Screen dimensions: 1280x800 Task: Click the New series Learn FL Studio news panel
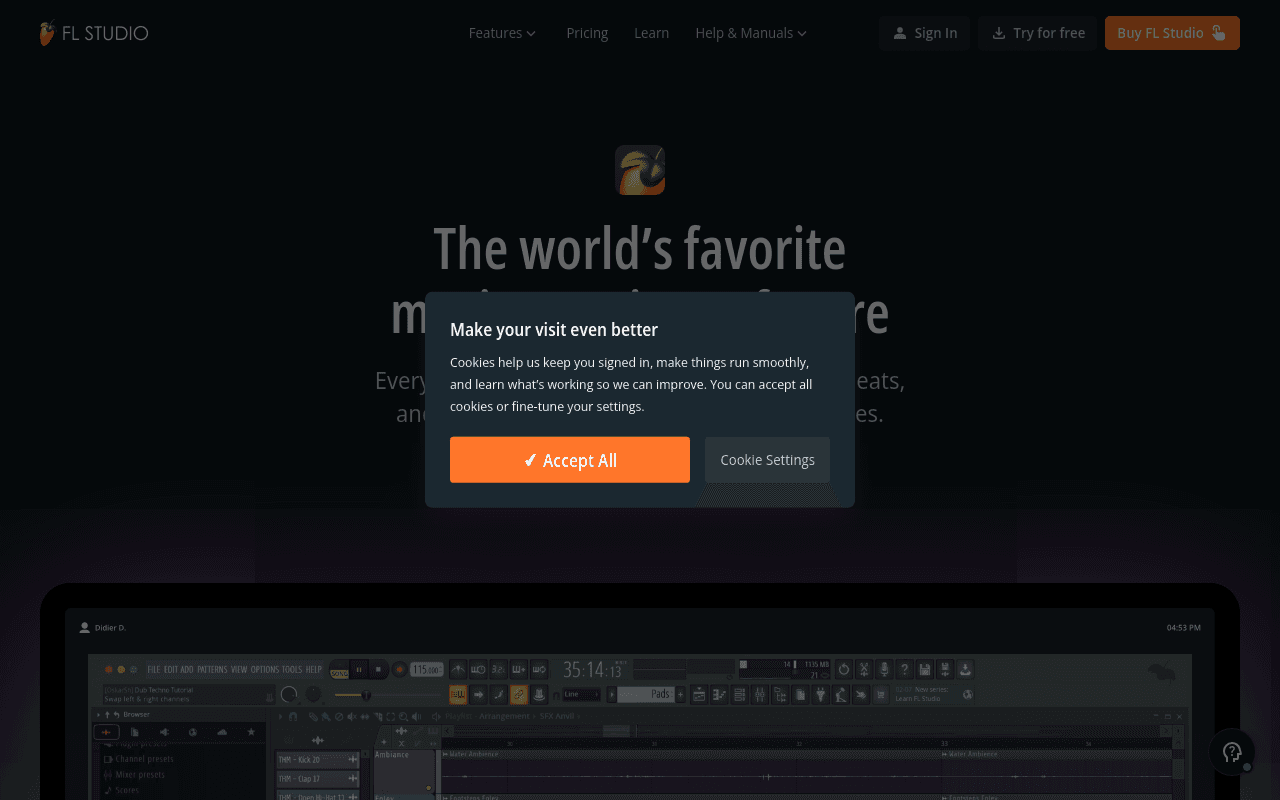coord(933,695)
